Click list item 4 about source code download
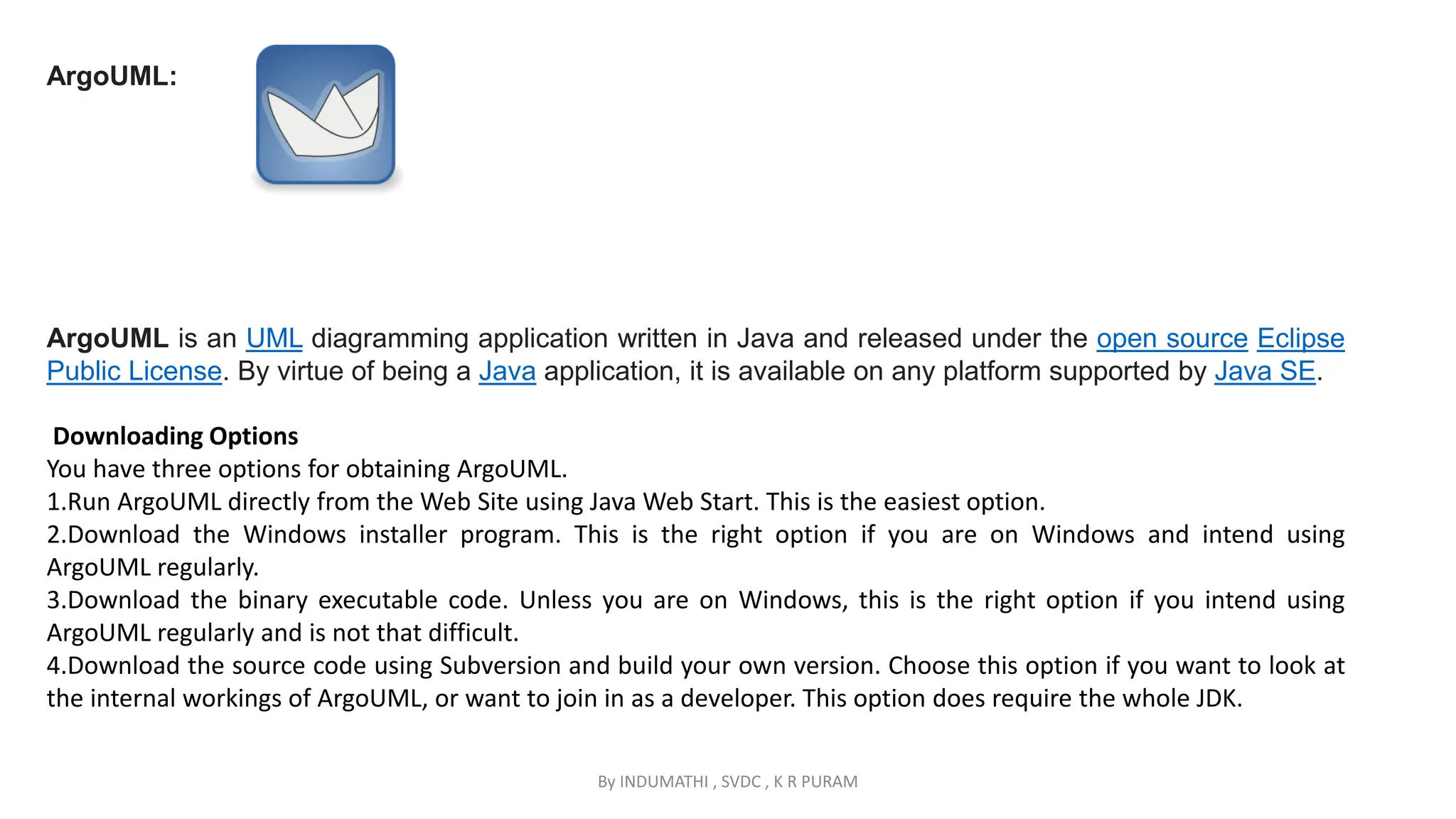1456x819 pixels. point(695,665)
